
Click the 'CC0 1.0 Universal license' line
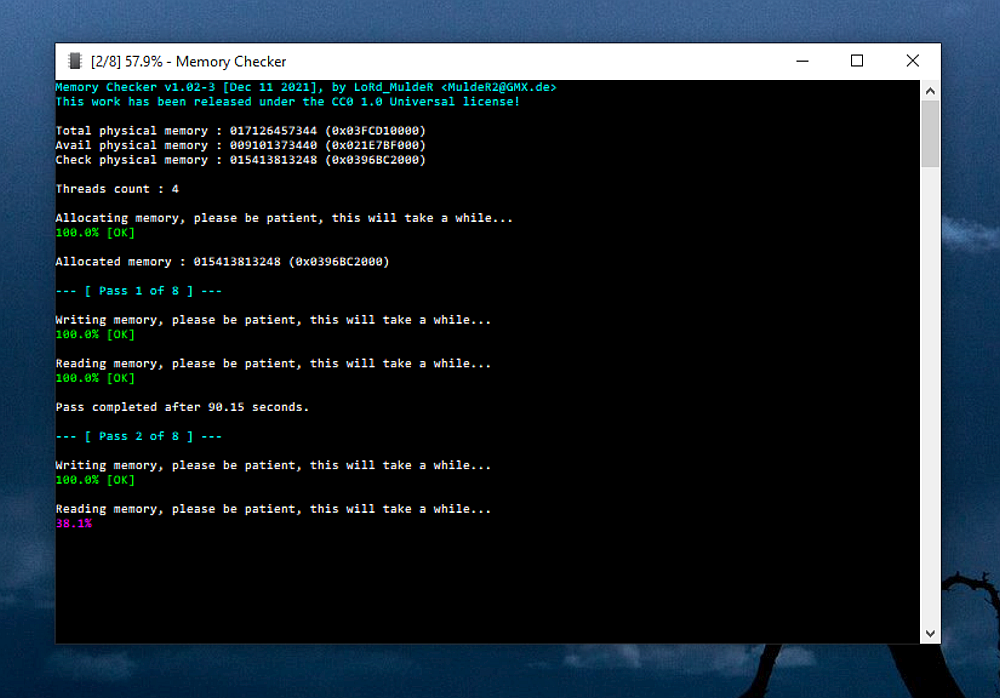point(288,102)
